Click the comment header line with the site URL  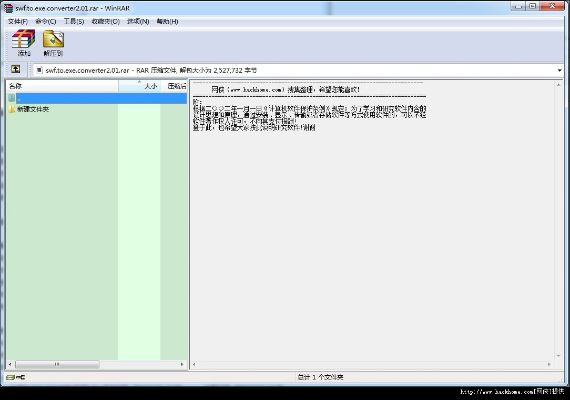tap(285, 89)
